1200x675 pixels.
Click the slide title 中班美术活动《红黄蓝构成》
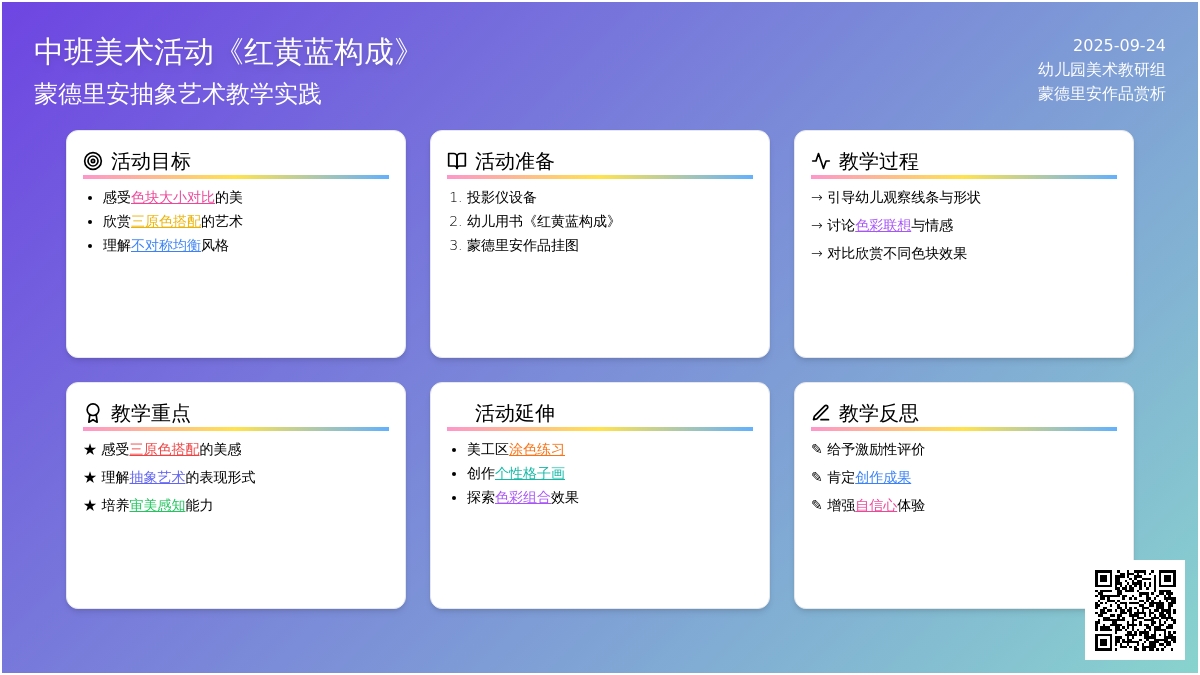click(x=224, y=53)
